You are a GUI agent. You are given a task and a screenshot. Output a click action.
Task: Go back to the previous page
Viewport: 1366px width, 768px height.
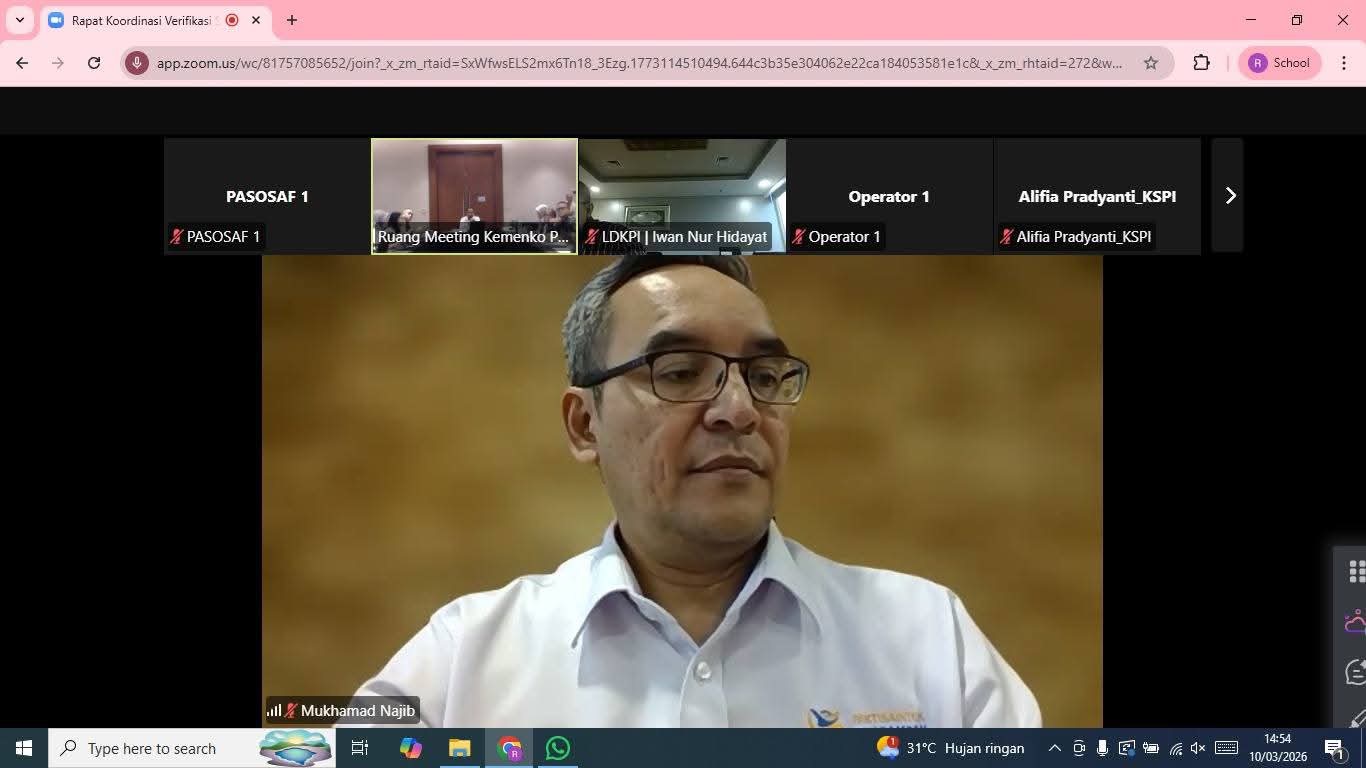tap(22, 63)
